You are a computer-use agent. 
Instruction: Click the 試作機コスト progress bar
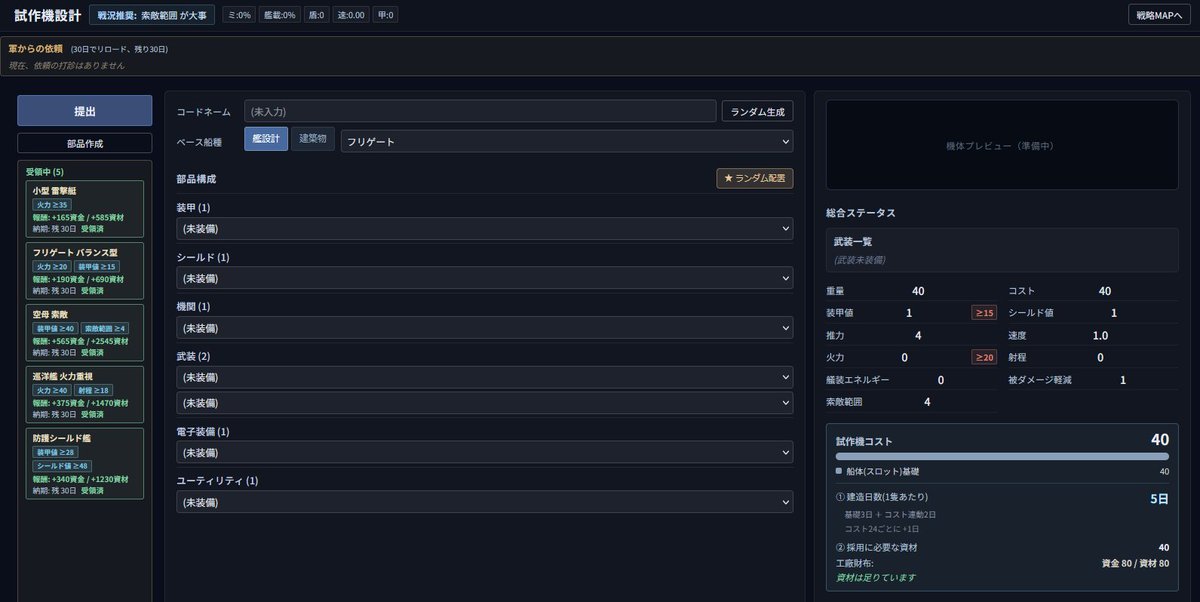1002,456
